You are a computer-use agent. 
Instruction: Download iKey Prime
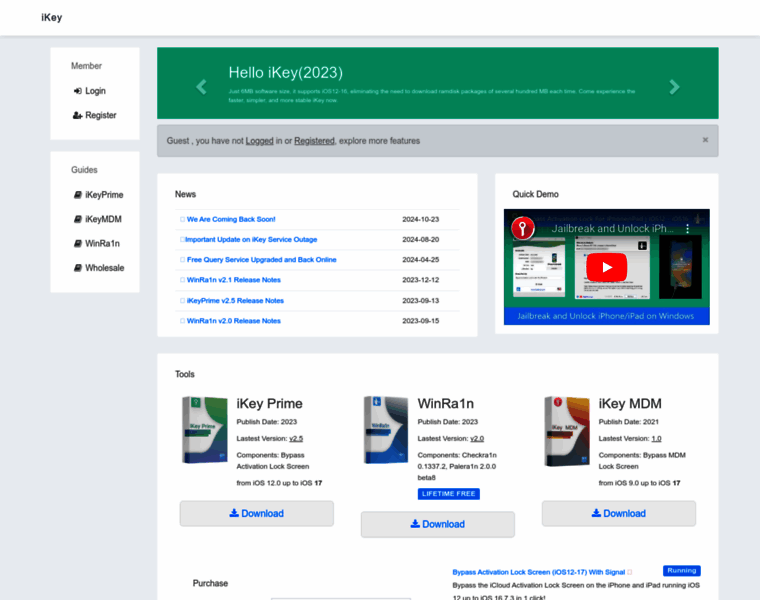tap(256, 513)
